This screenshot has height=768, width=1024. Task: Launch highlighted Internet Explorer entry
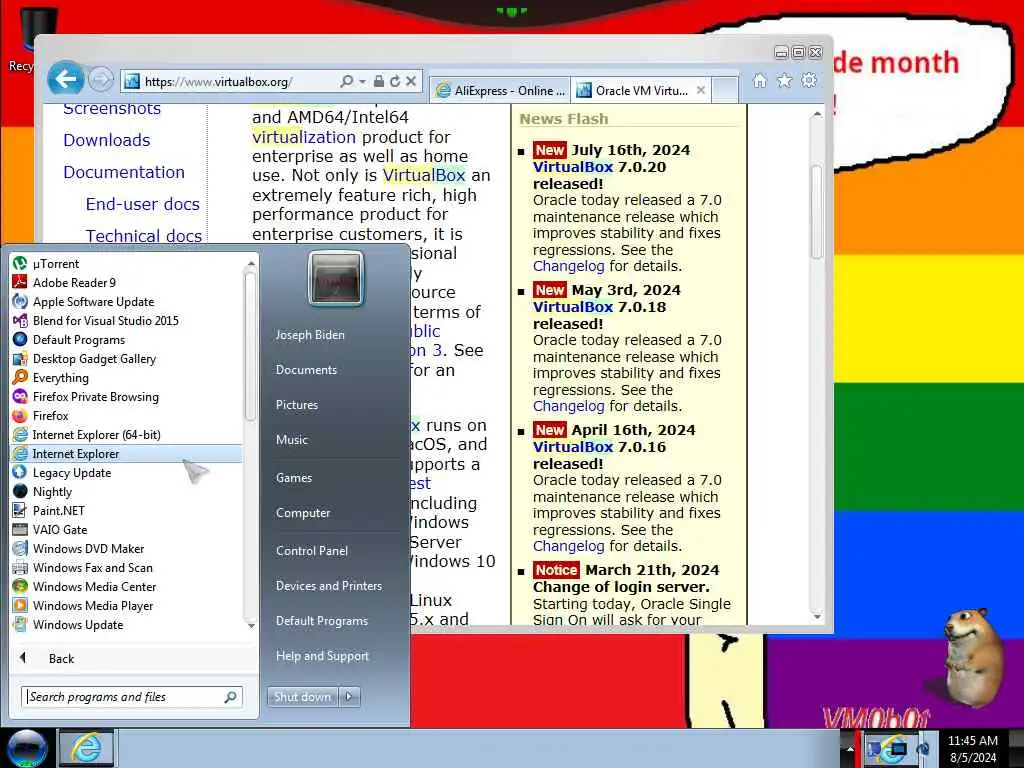(126, 453)
